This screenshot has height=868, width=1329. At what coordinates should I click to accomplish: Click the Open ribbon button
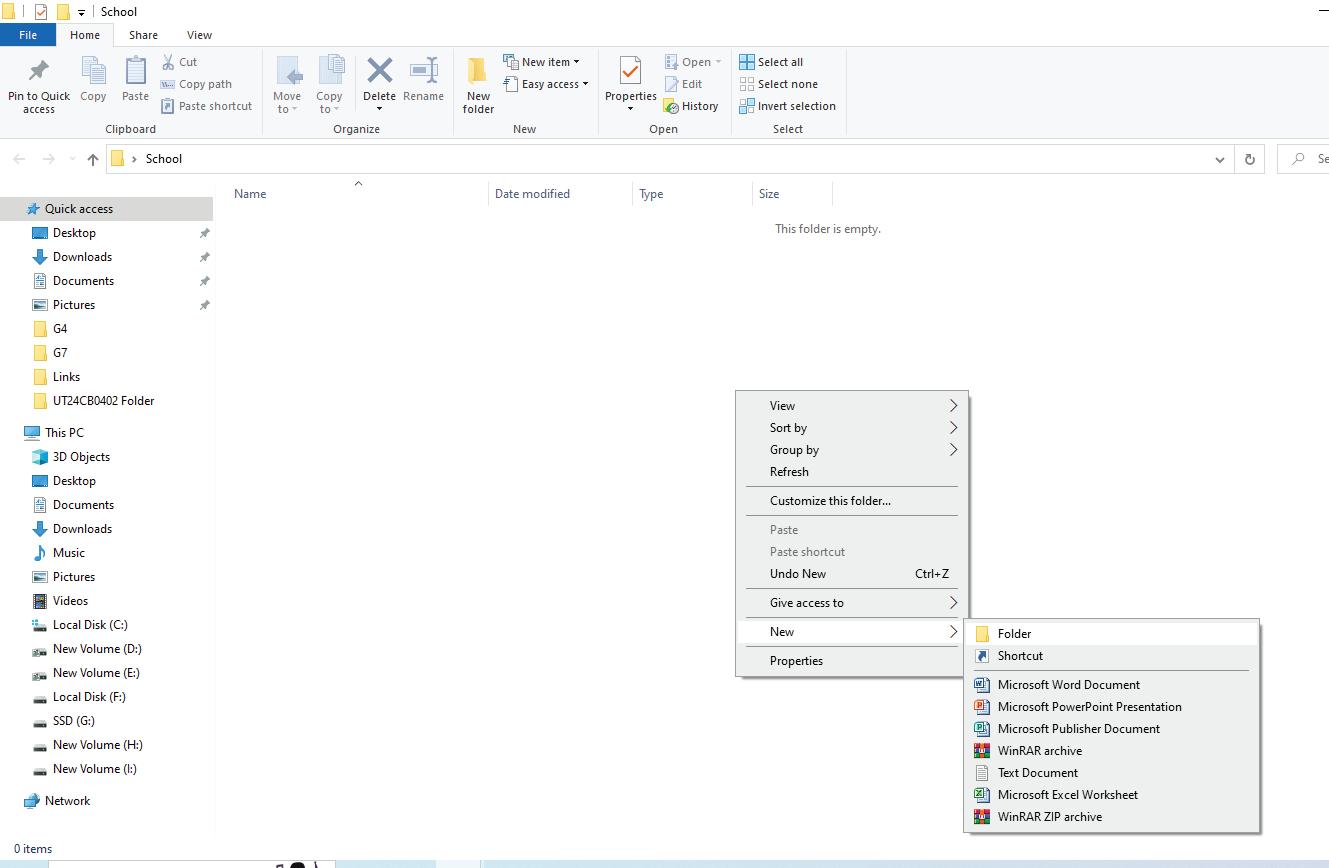[x=693, y=62]
